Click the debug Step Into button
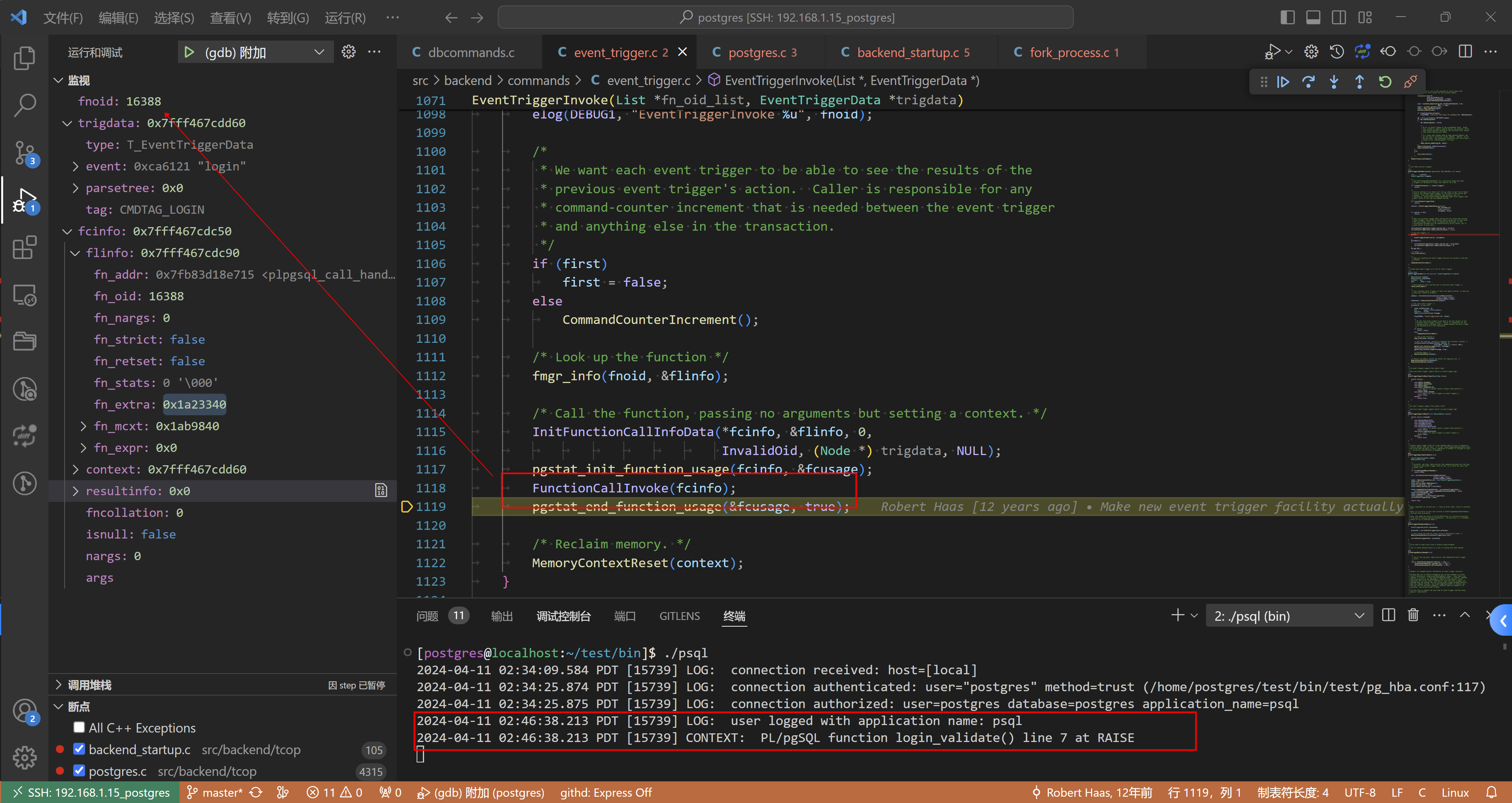This screenshot has height=803, width=1512. click(x=1334, y=81)
